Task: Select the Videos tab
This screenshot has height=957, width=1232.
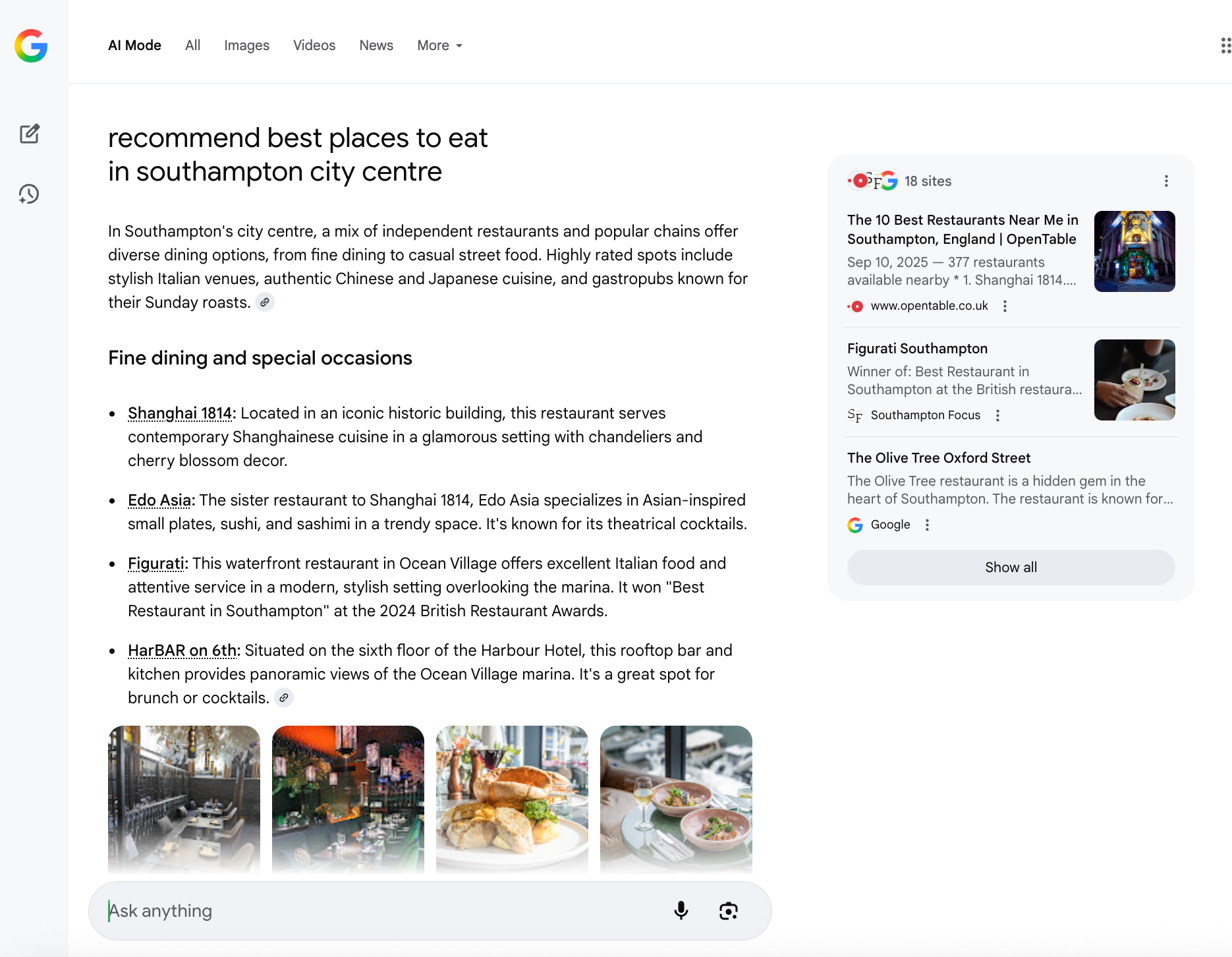Action: pyautogui.click(x=314, y=45)
